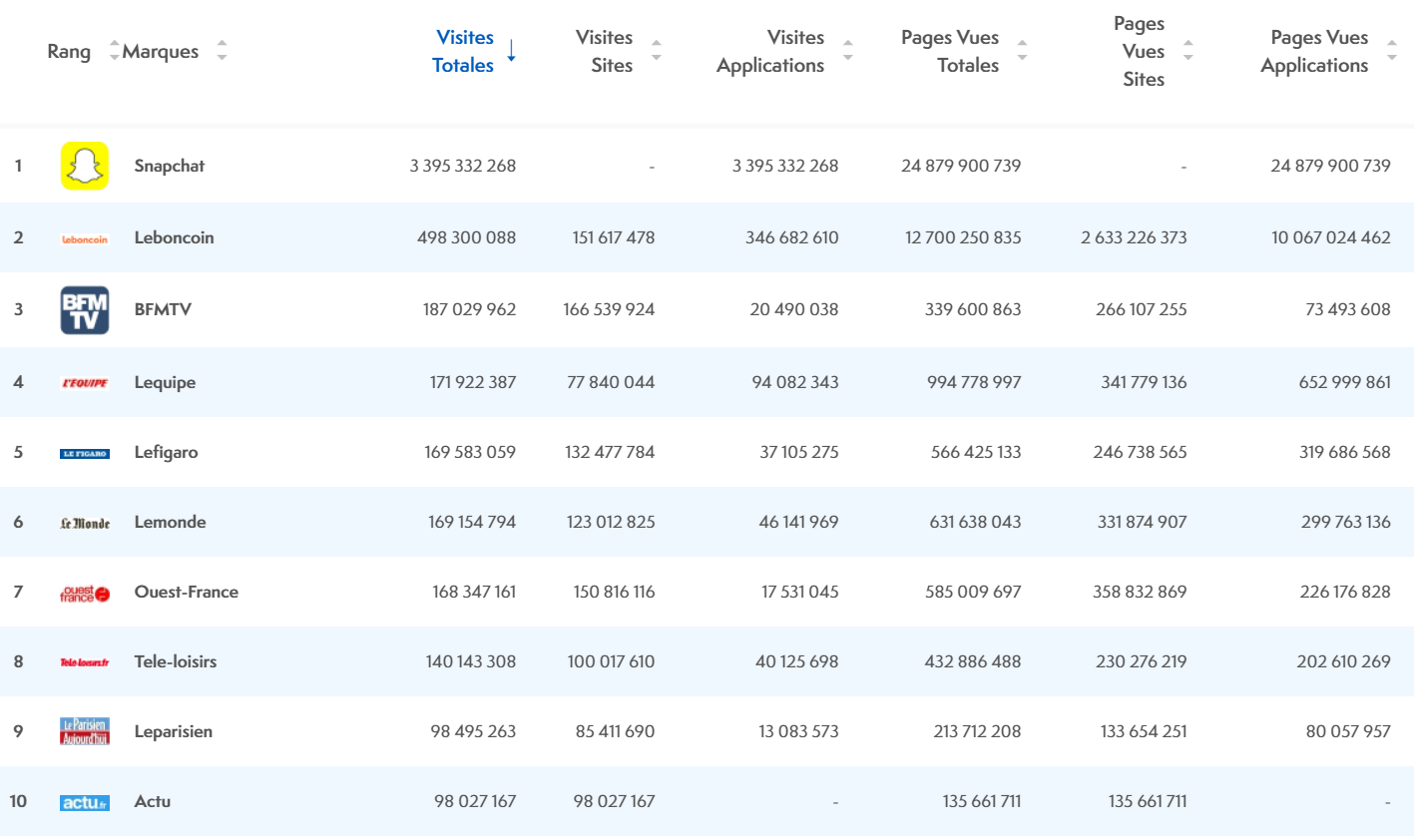Click the value 566 425 133
The width and height of the screenshot is (1414, 840).
tap(976, 452)
